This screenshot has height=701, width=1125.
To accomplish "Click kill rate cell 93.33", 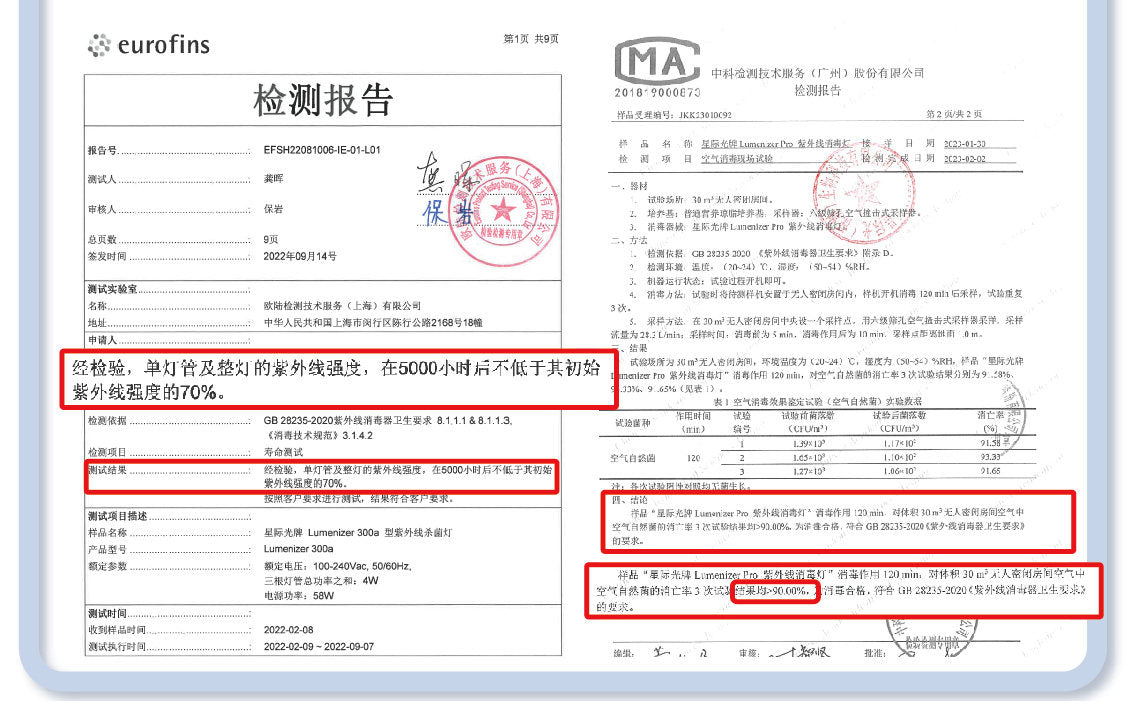I will coord(991,457).
